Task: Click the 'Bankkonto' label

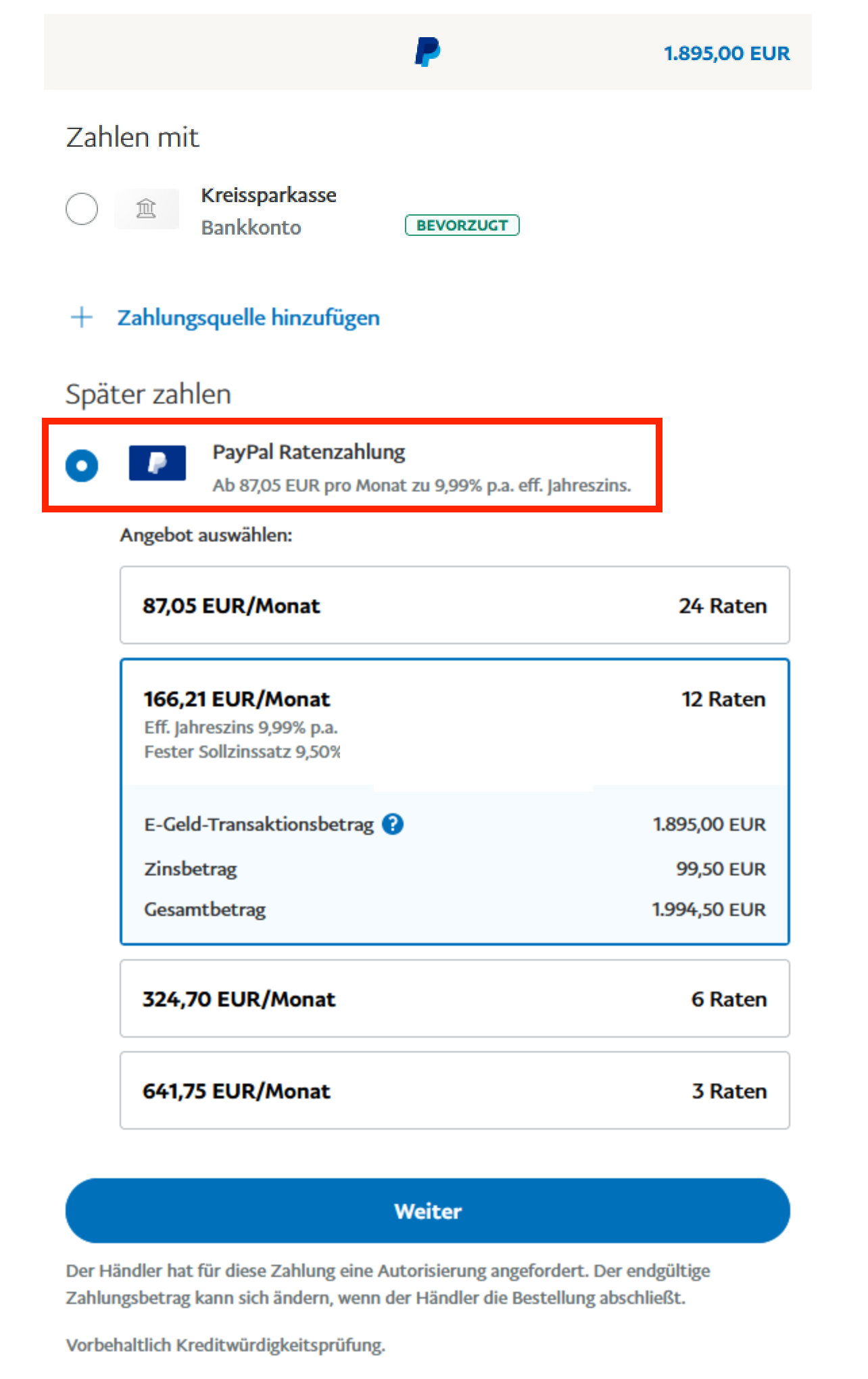Action: [251, 227]
